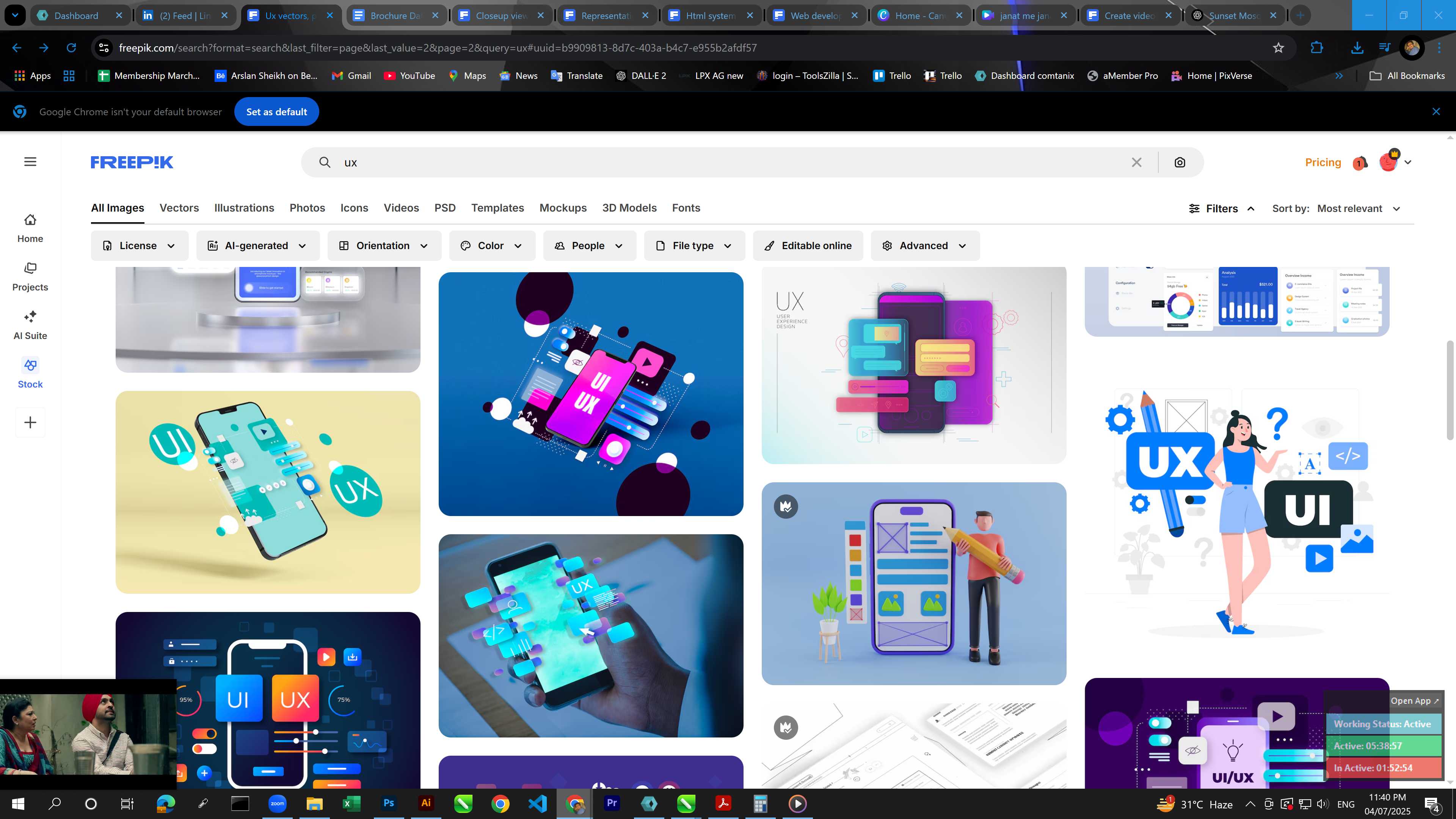This screenshot has height=819, width=1456.
Task: Switch to the PSD tab
Action: [445, 208]
